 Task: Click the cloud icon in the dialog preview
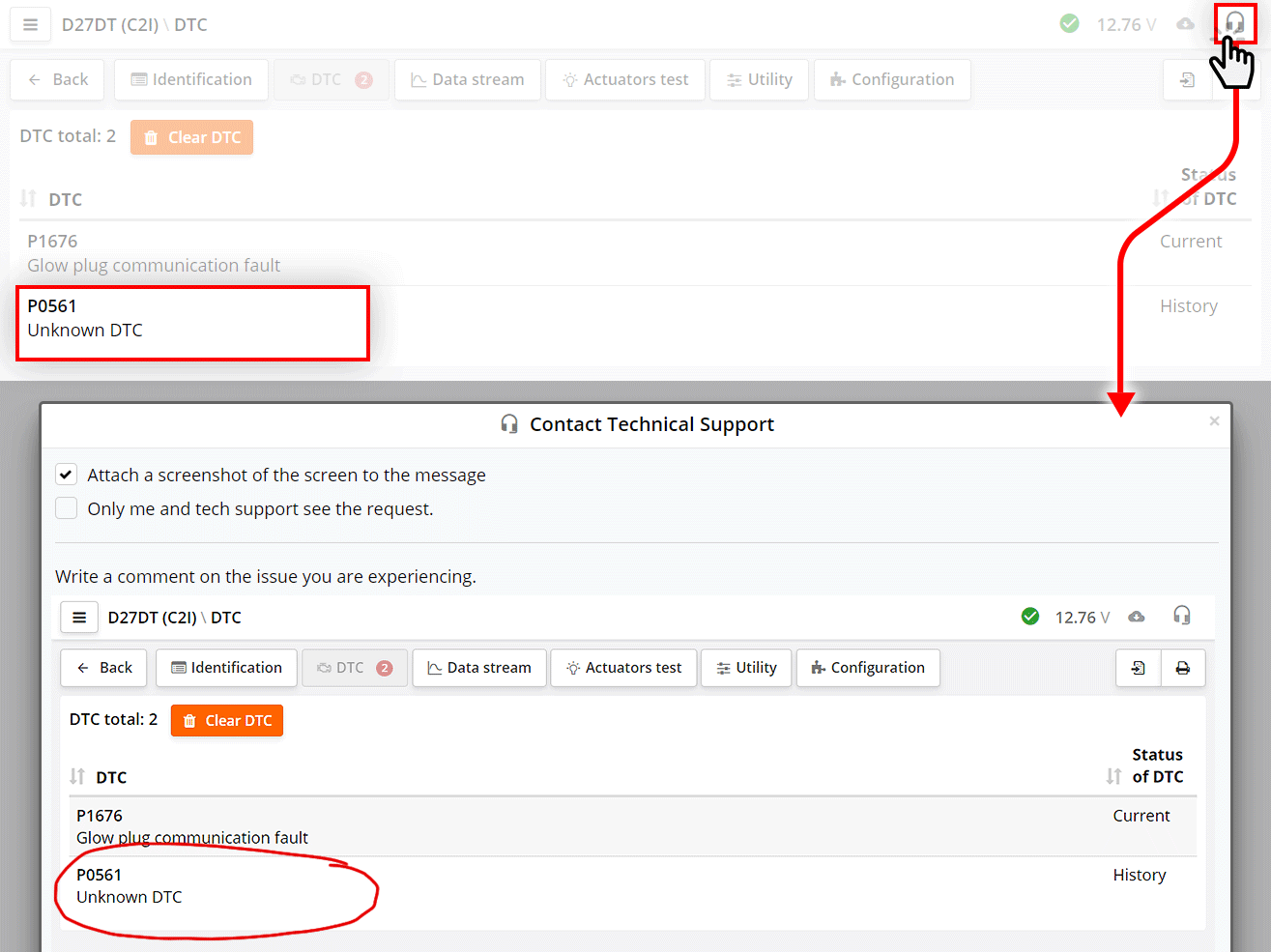1137,617
